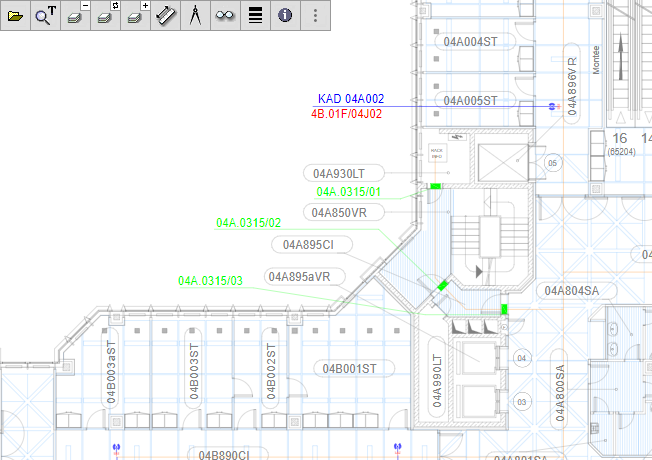Click the red 4B.01F/04J02 label
The height and width of the screenshot is (460, 652).
(x=346, y=114)
